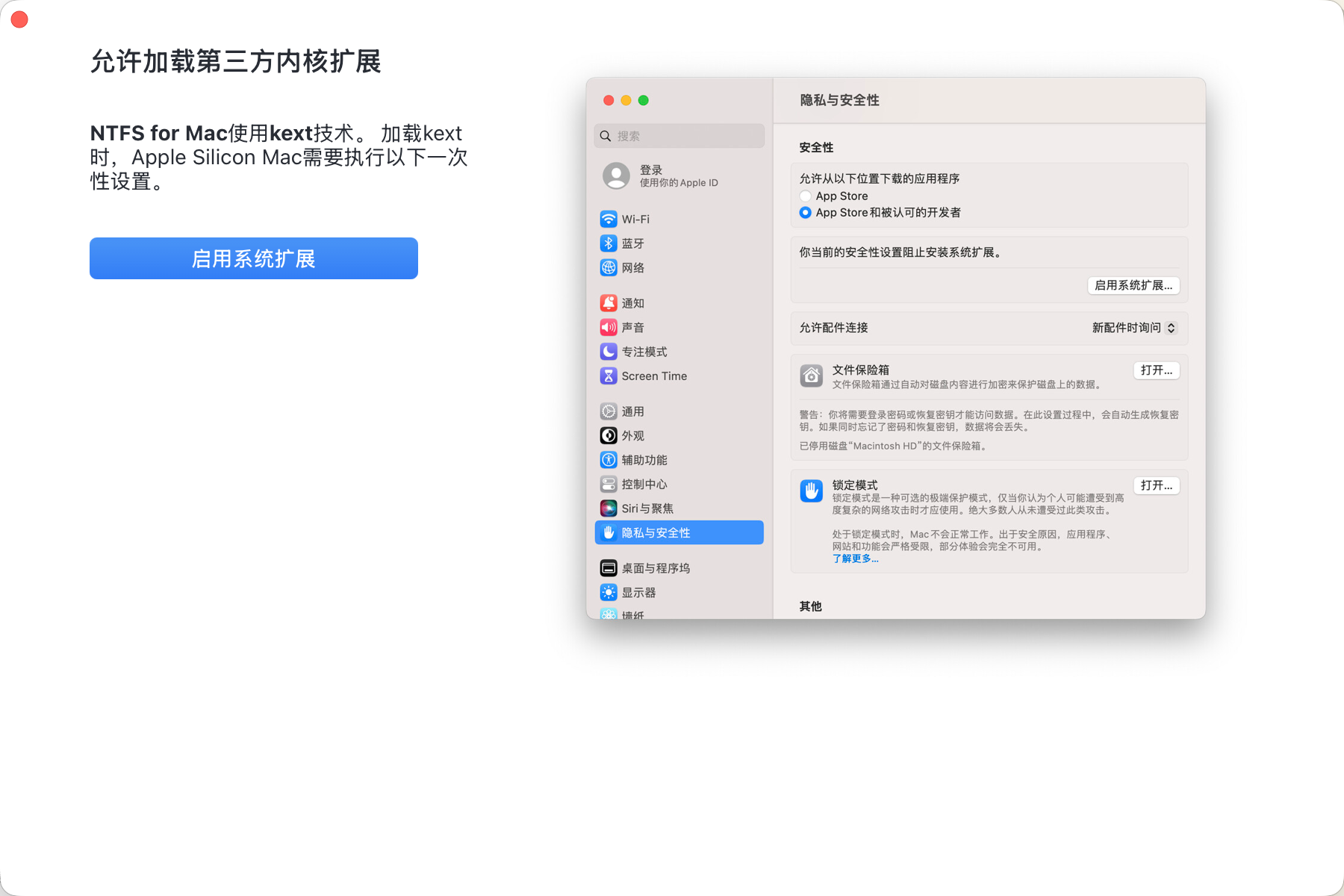Select 隐私与安全性 in the sidebar
Image resolution: width=1344 pixels, height=896 pixels.
(679, 532)
